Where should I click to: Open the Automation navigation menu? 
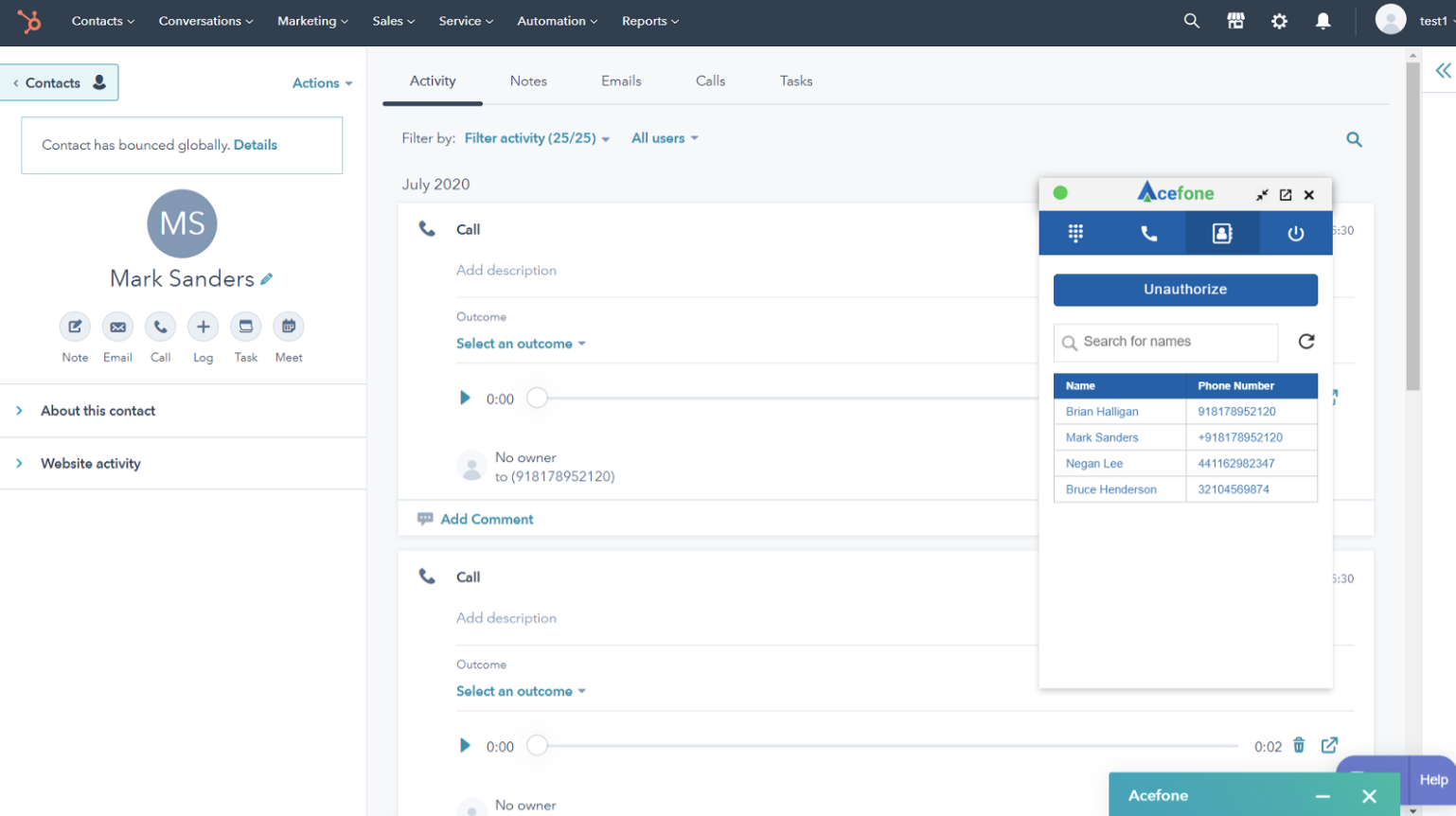point(557,21)
